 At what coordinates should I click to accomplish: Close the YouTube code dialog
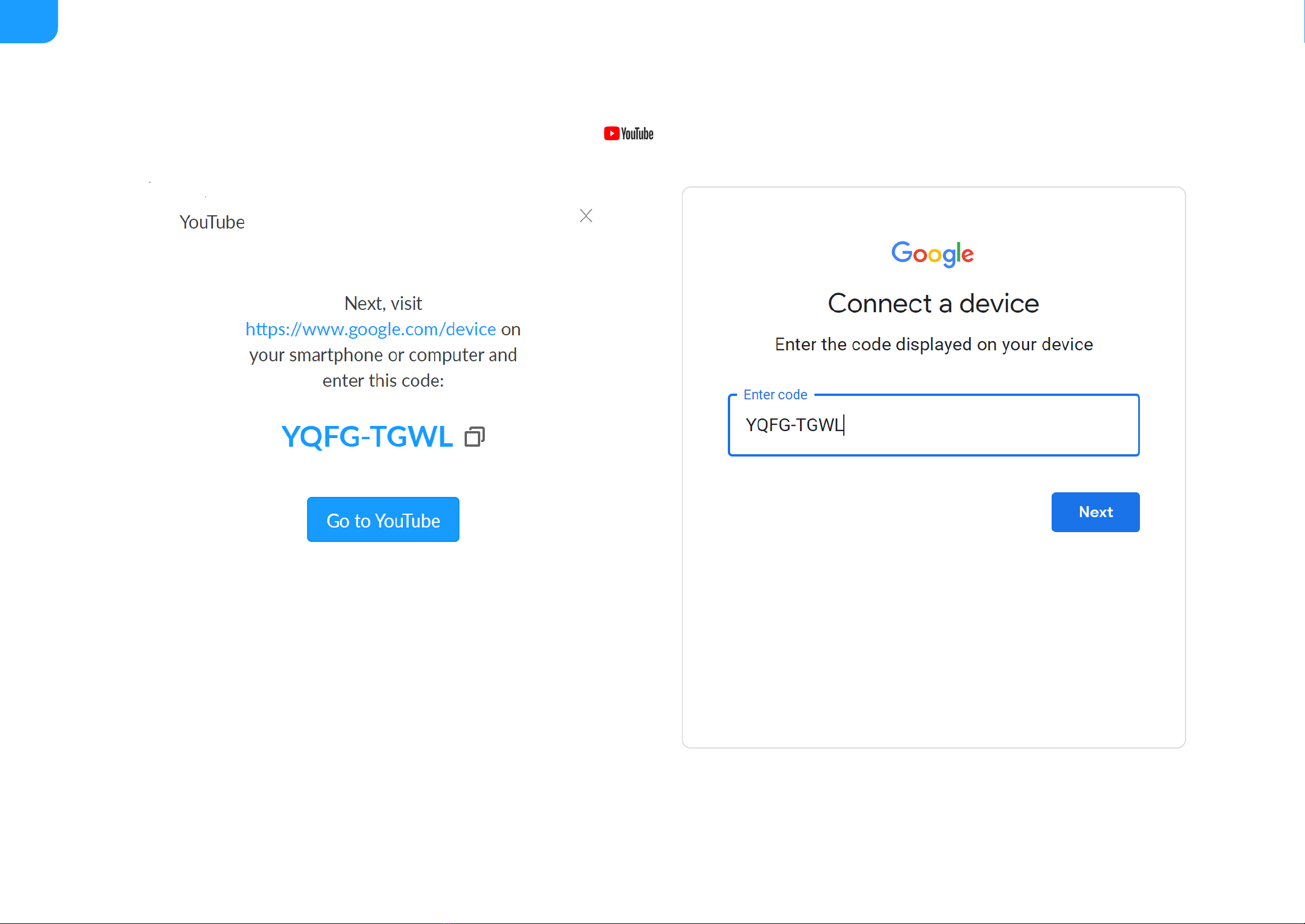[x=586, y=216]
